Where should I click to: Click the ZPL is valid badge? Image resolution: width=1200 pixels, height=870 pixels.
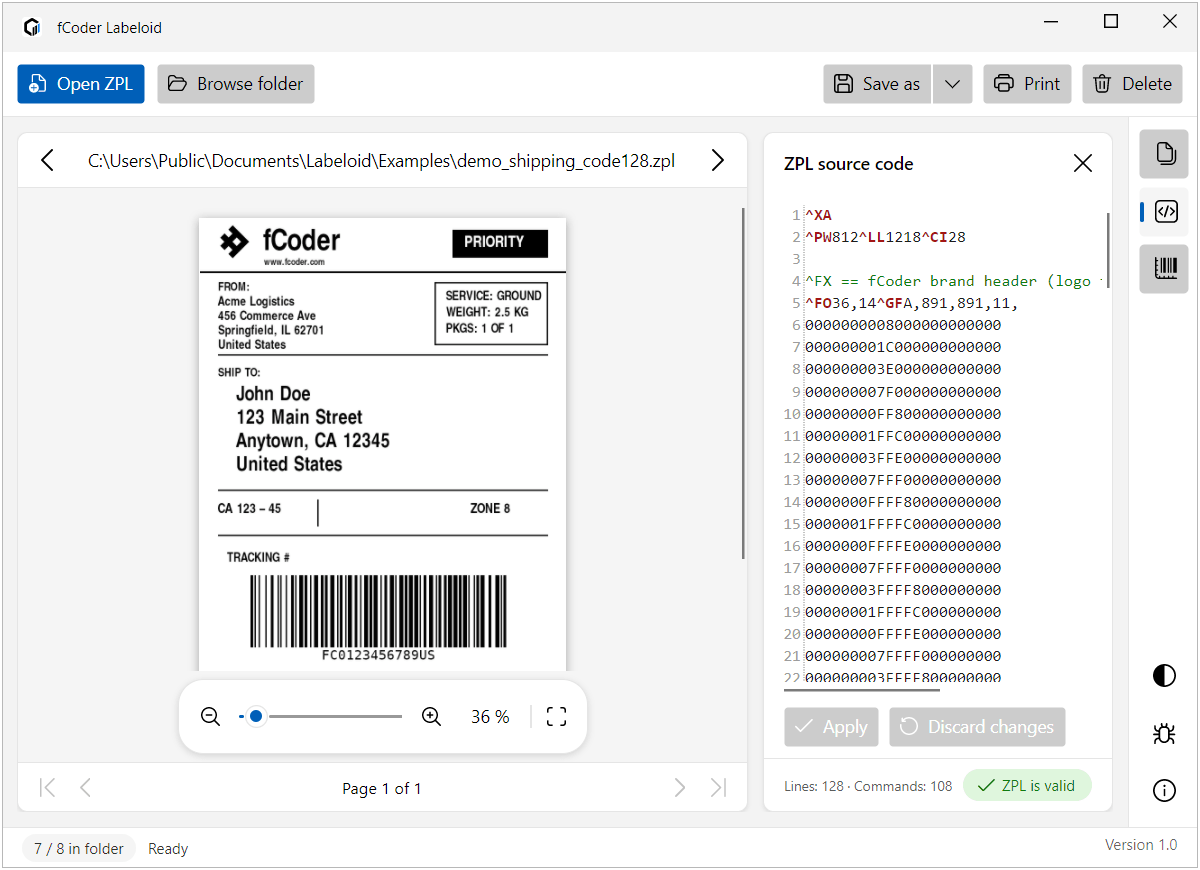1027,786
